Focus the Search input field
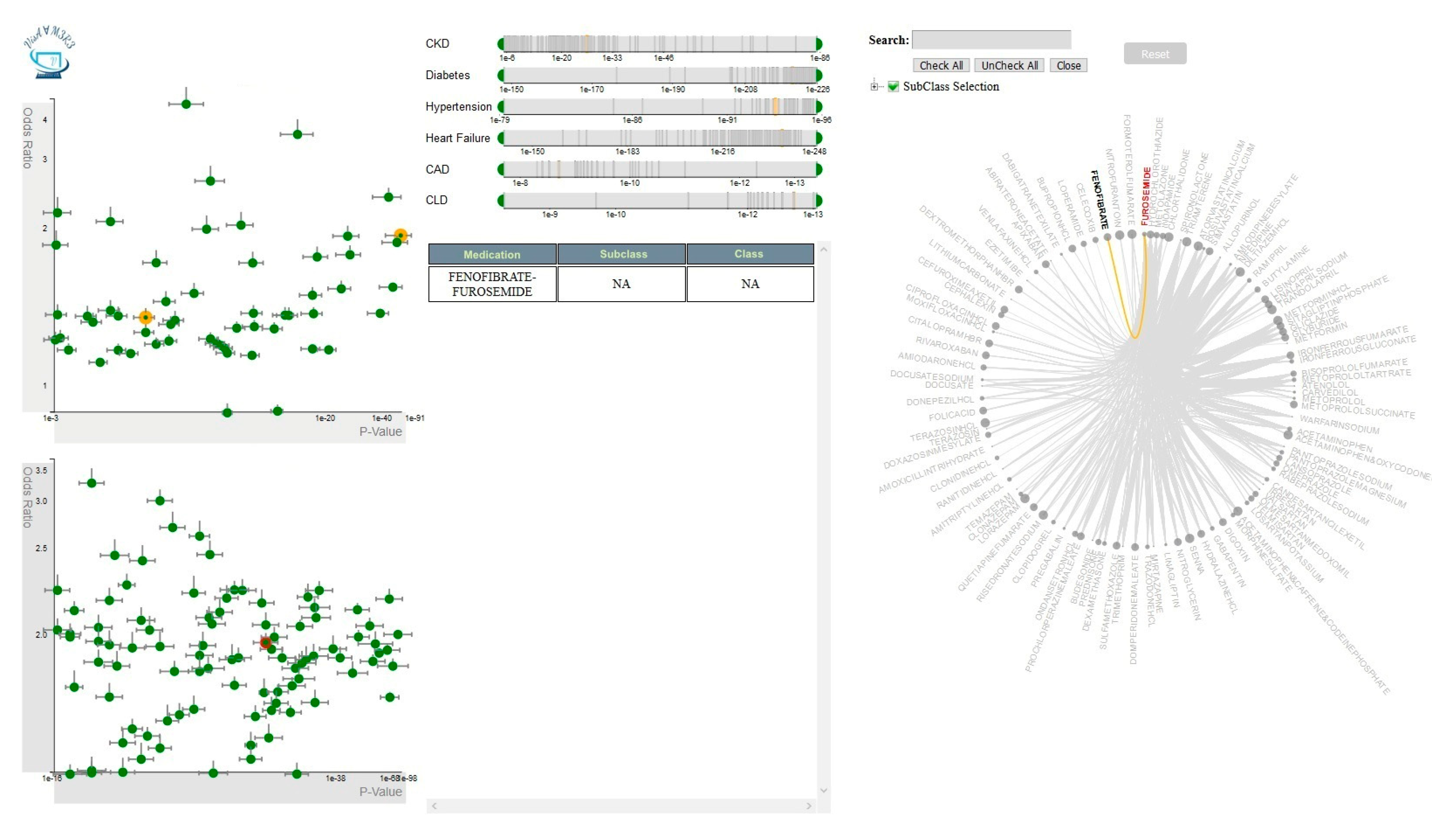The width and height of the screenshot is (1456, 837). point(991,40)
